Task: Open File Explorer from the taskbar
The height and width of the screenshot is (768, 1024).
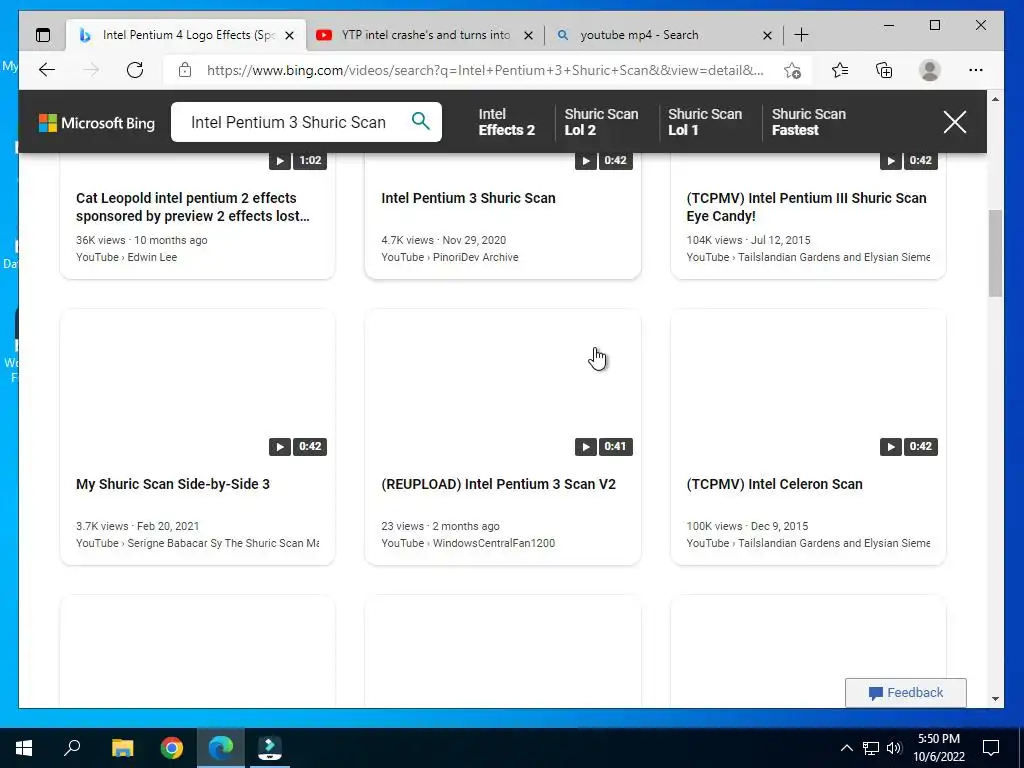Action: pyautogui.click(x=123, y=748)
